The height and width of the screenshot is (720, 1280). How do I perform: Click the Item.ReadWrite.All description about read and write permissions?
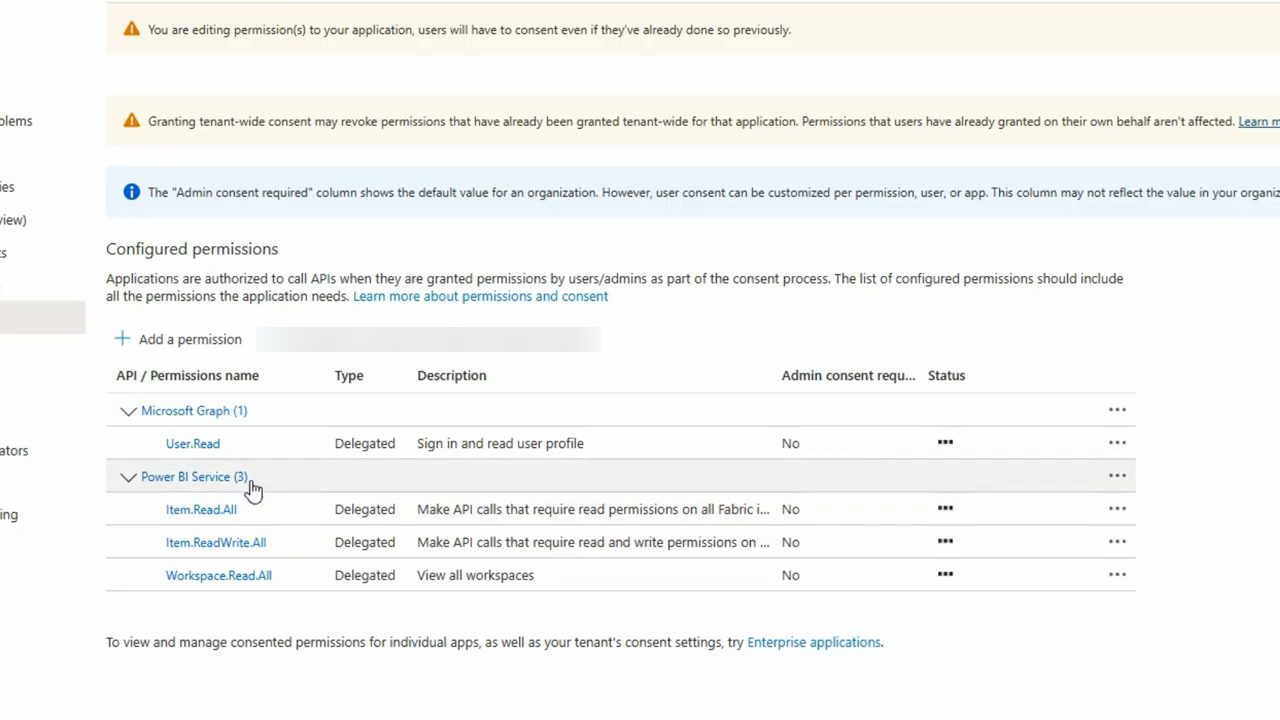tap(593, 542)
